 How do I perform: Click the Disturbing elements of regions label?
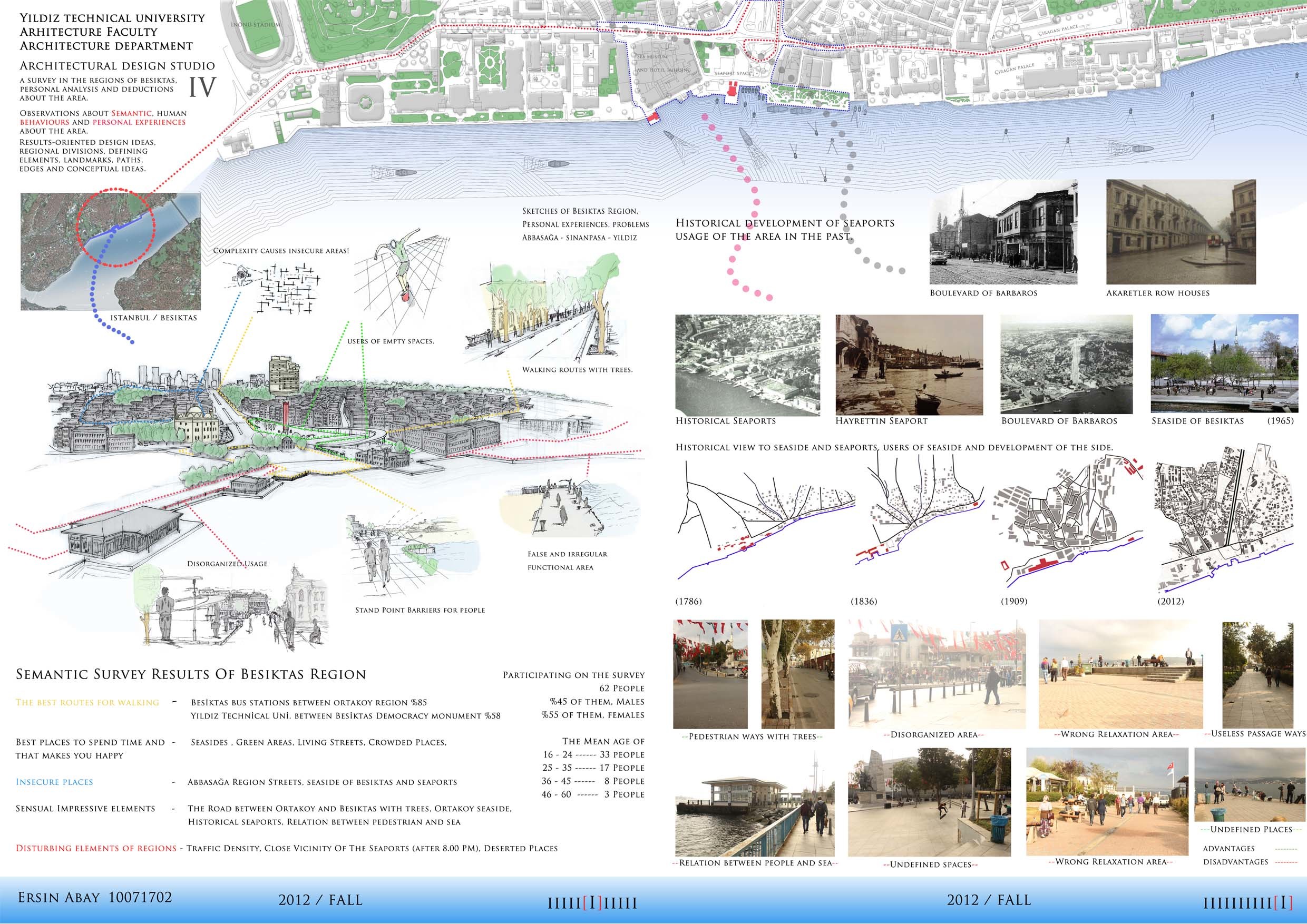[x=96, y=848]
